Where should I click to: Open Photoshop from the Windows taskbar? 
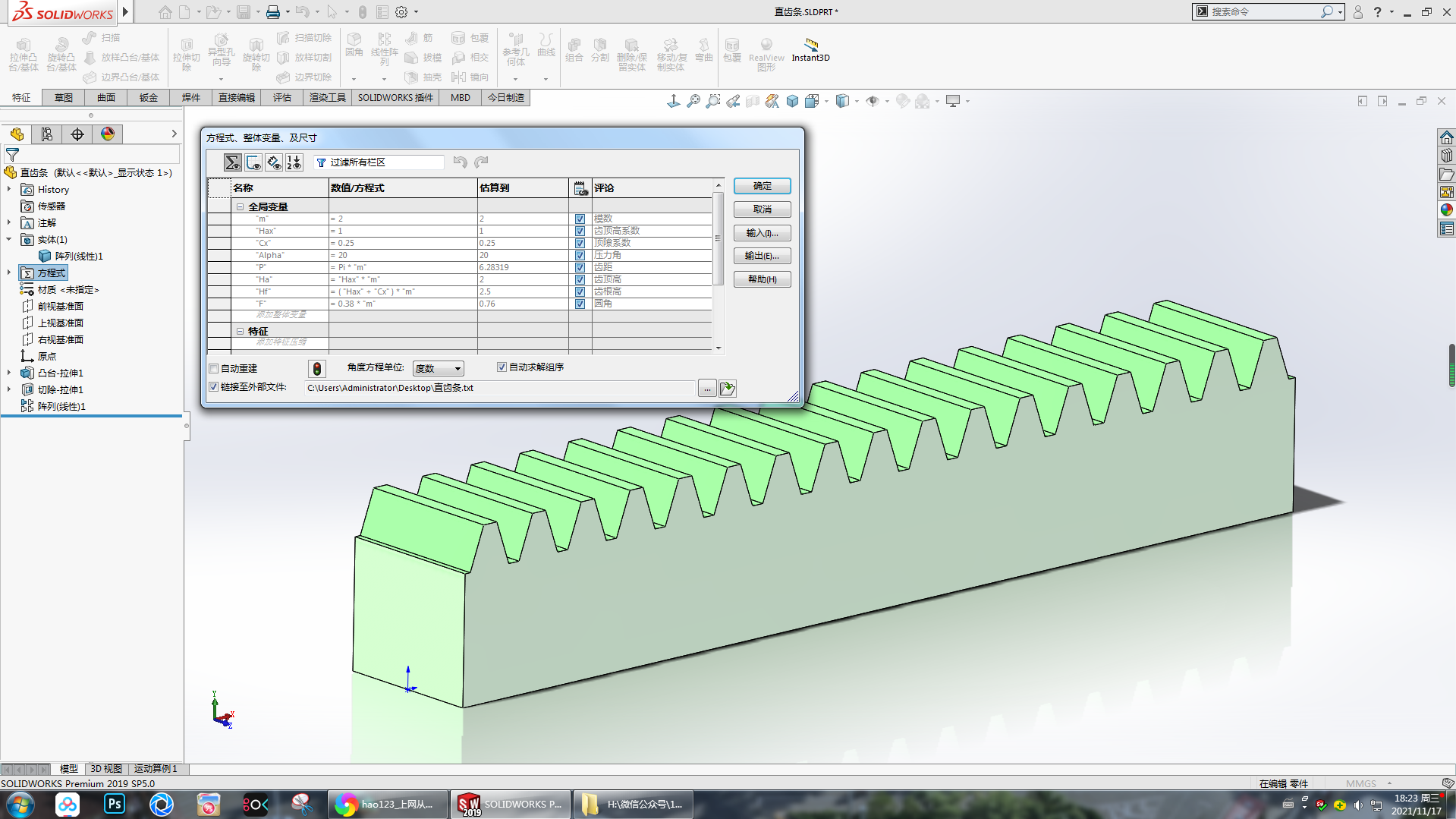click(115, 804)
